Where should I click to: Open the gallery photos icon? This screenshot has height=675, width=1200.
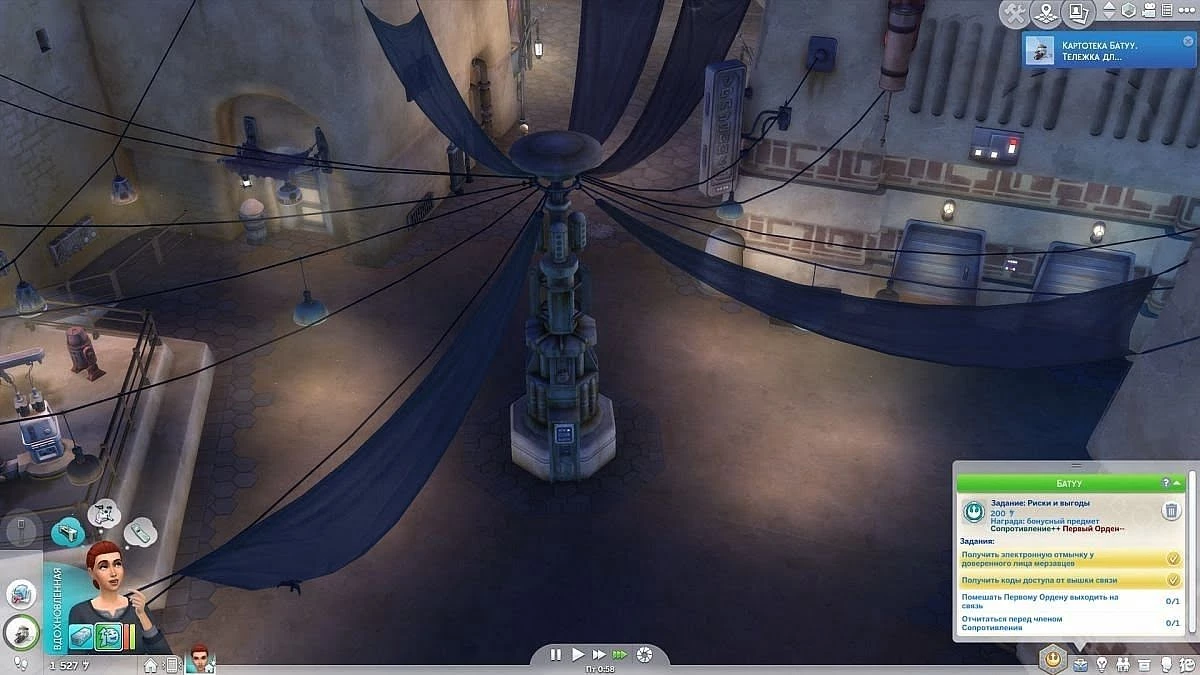pyautogui.click(x=1076, y=13)
